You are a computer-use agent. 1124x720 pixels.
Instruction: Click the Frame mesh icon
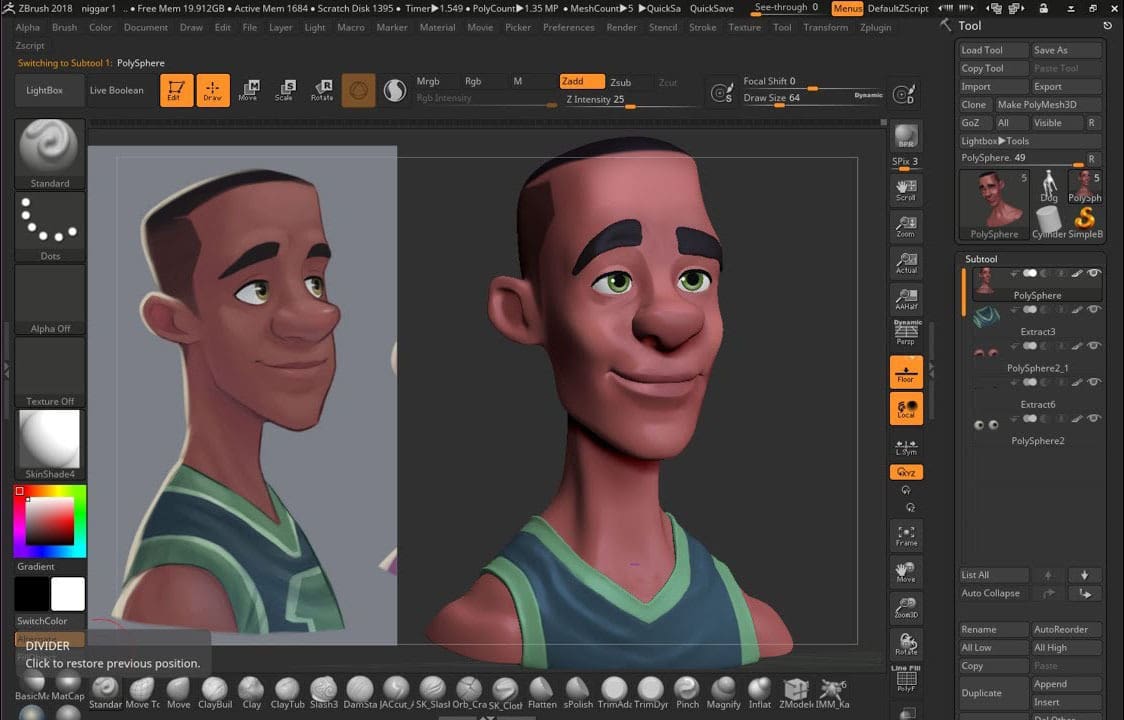(x=906, y=535)
